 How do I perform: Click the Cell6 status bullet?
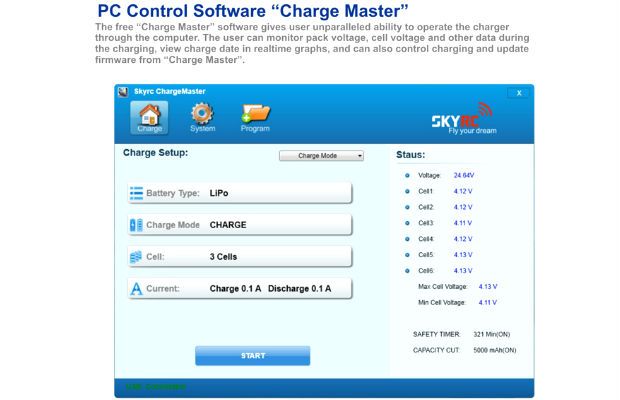(407, 271)
